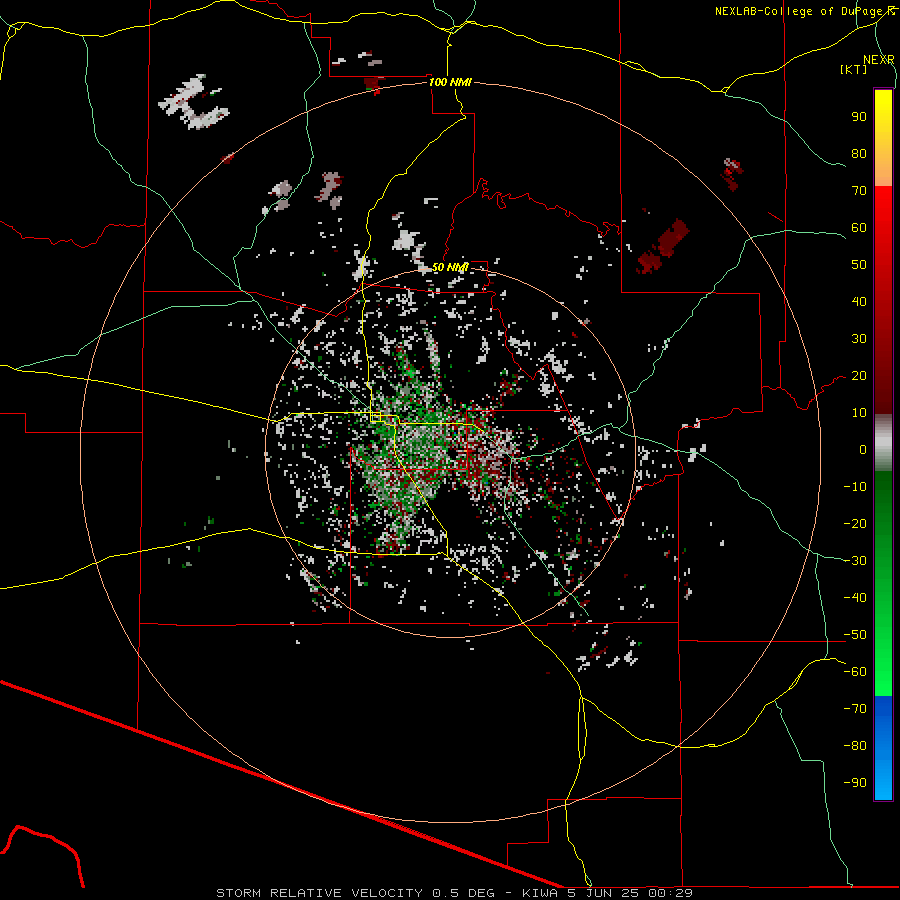Select the -20 knot scale label
The image size is (900, 900).
(x=855, y=523)
